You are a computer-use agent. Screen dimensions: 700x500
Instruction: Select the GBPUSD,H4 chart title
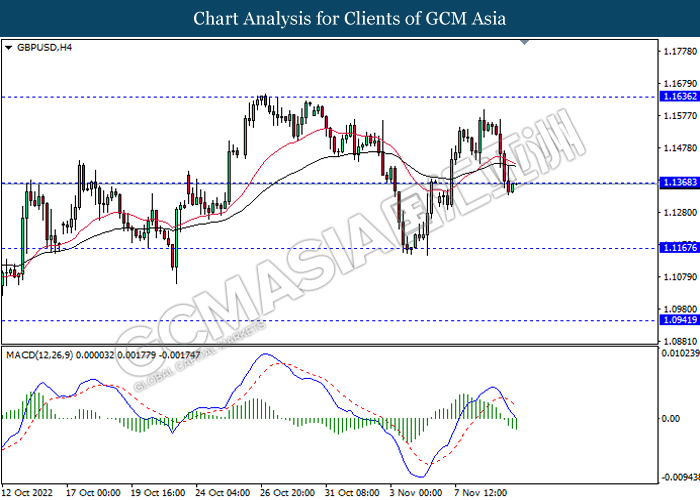click(44, 48)
